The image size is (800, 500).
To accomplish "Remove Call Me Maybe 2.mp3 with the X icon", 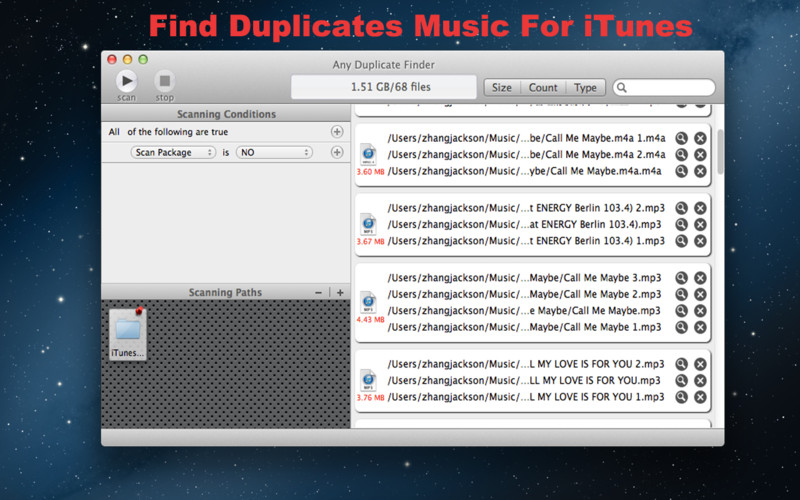I will pyautogui.click(x=701, y=294).
